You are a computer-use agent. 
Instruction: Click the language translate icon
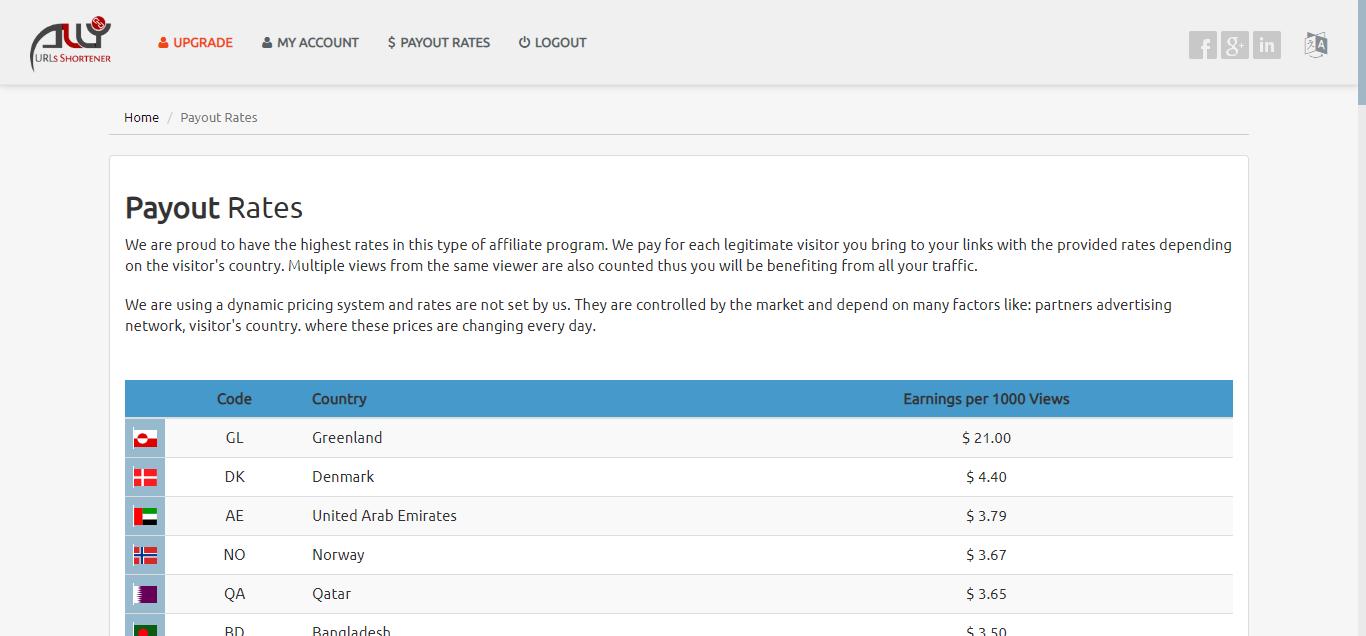coord(1316,45)
